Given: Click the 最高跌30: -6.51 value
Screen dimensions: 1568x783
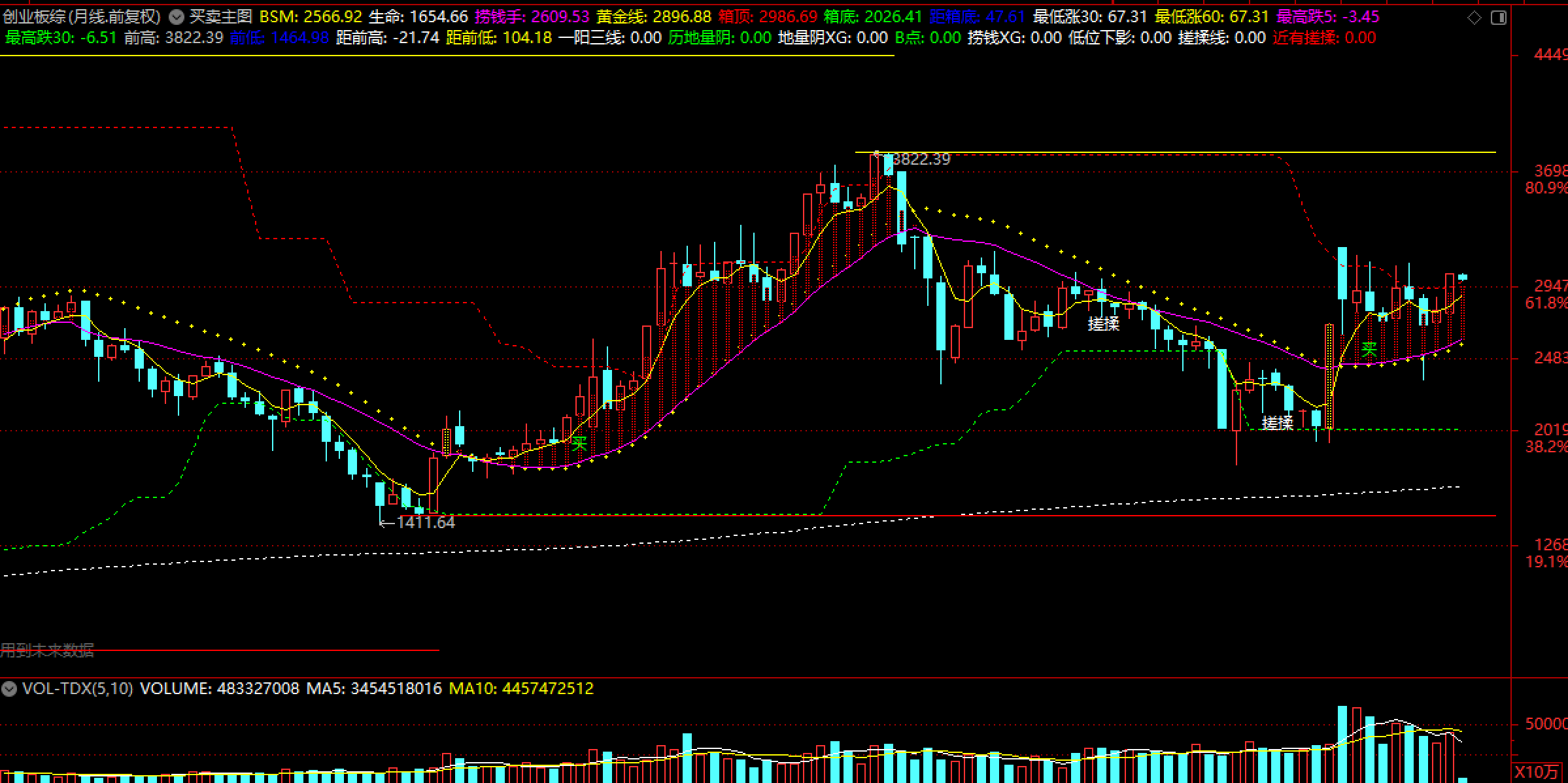Looking at the screenshot, I should click(x=61, y=37).
